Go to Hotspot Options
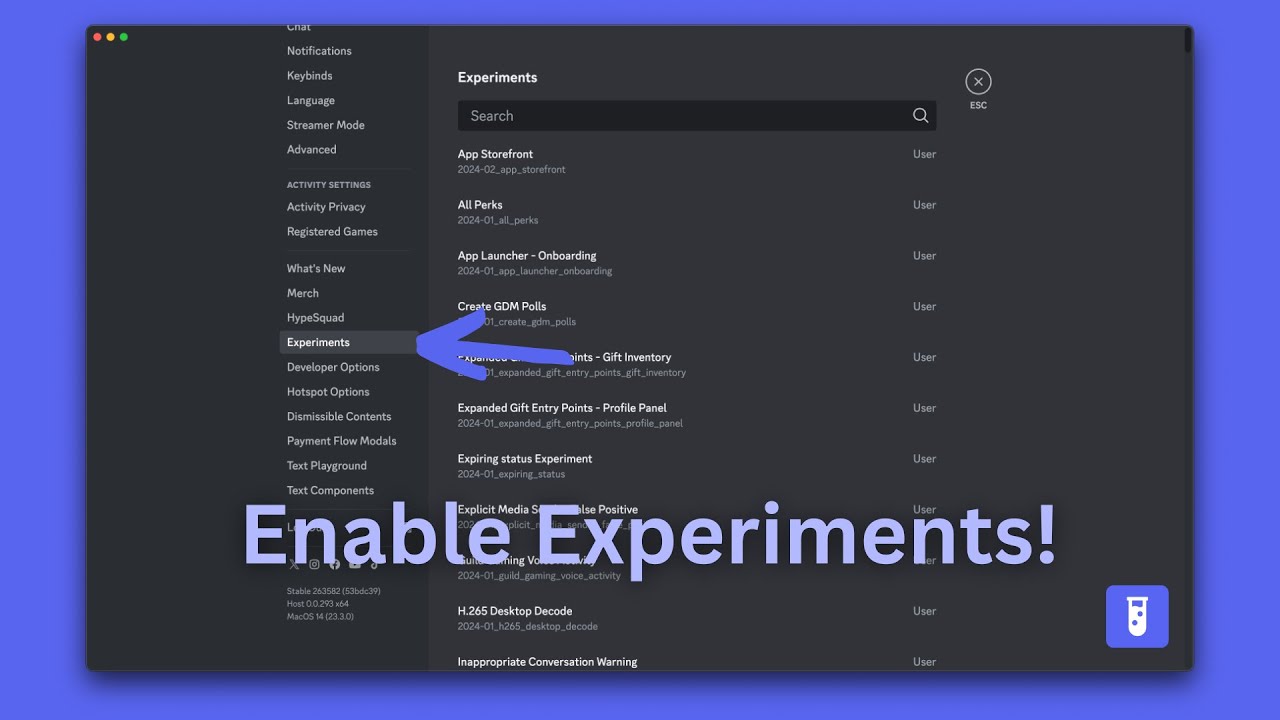Image resolution: width=1280 pixels, height=720 pixels. tap(328, 392)
